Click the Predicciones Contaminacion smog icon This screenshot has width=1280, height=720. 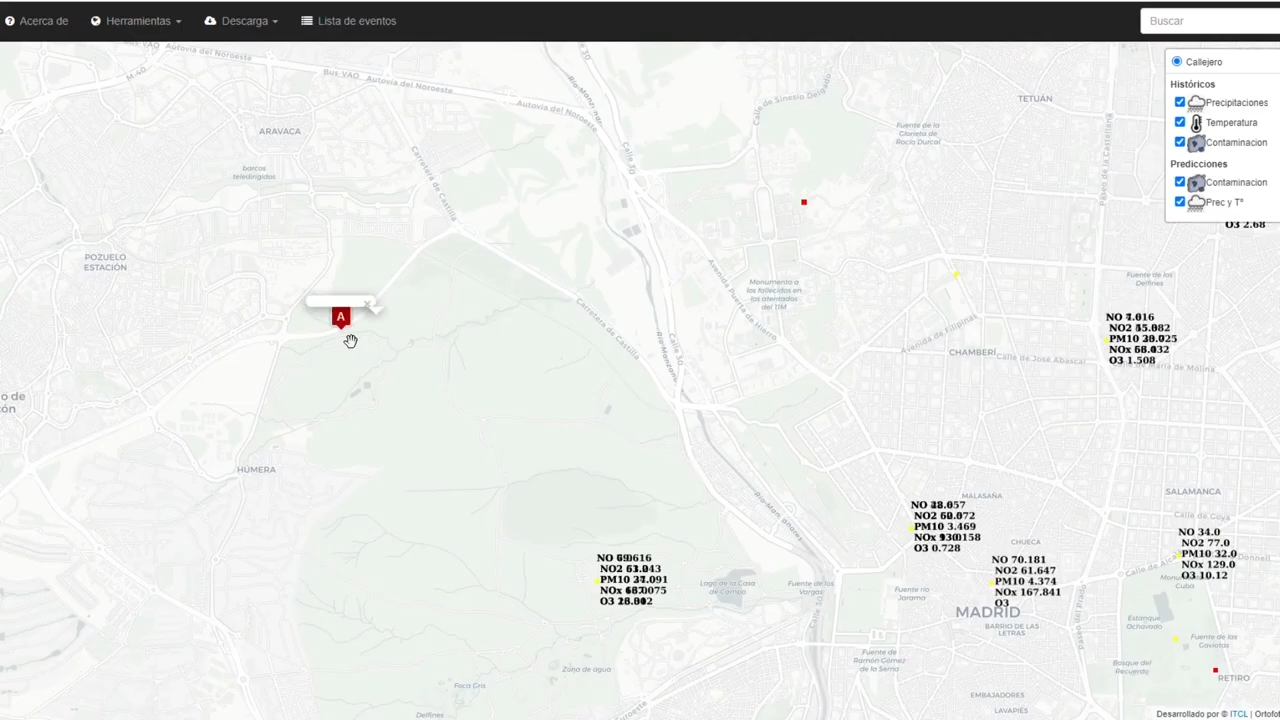(x=1196, y=183)
